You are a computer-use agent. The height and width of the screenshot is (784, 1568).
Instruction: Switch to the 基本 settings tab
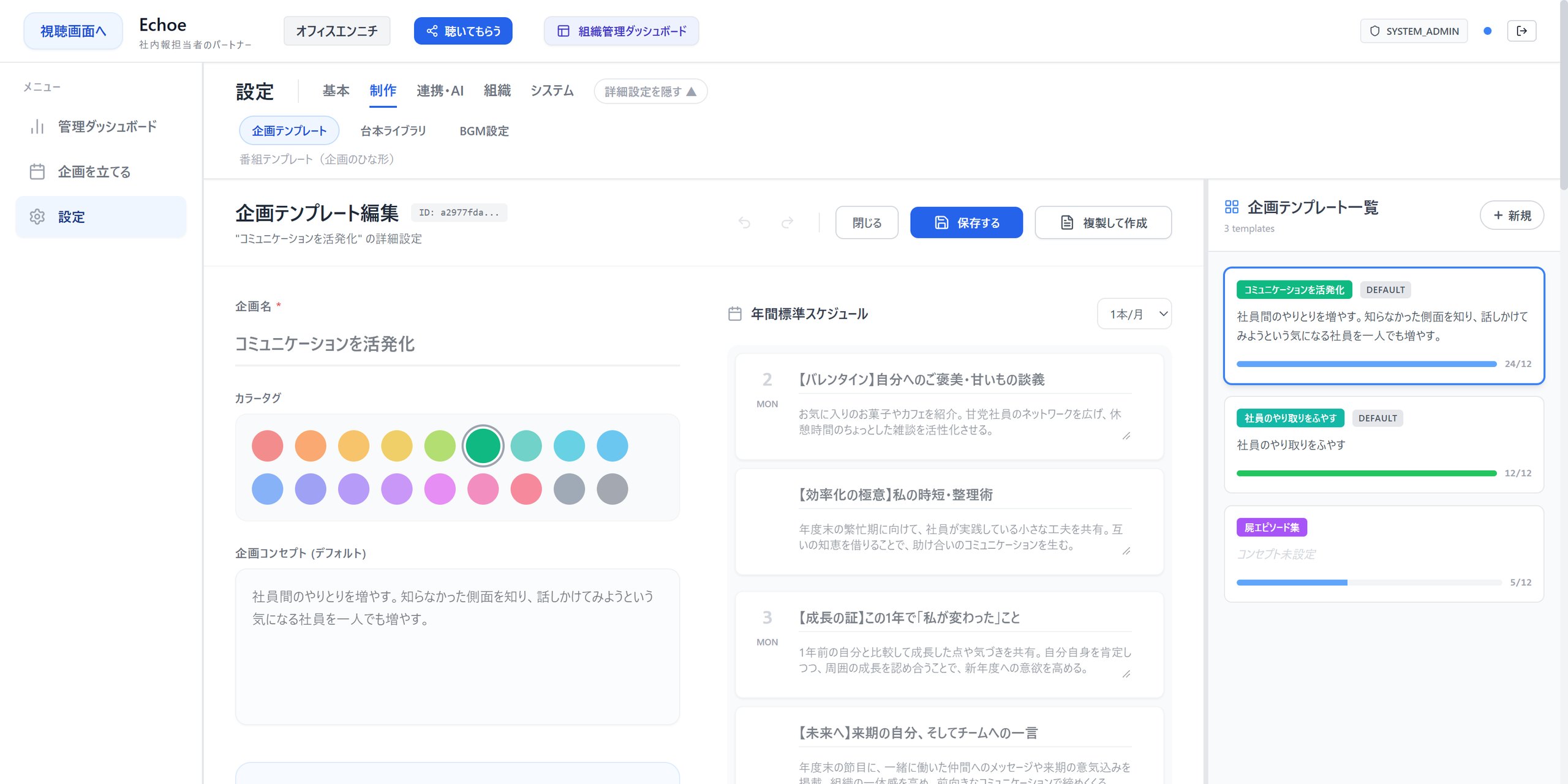click(x=336, y=91)
